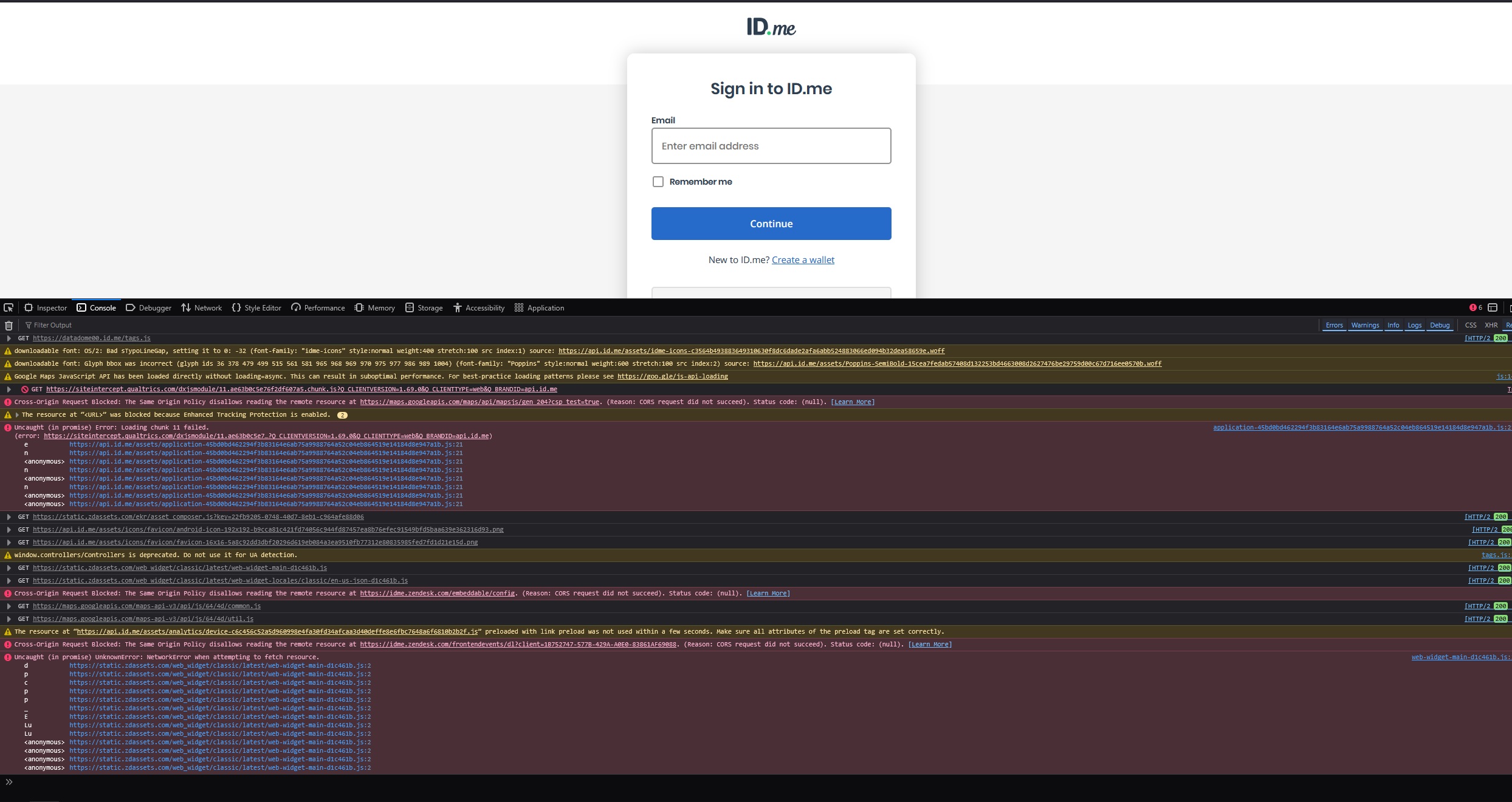Viewport: 1512px width, 802px height.
Task: Expand the asset_composer.js GET request
Action: (9, 517)
